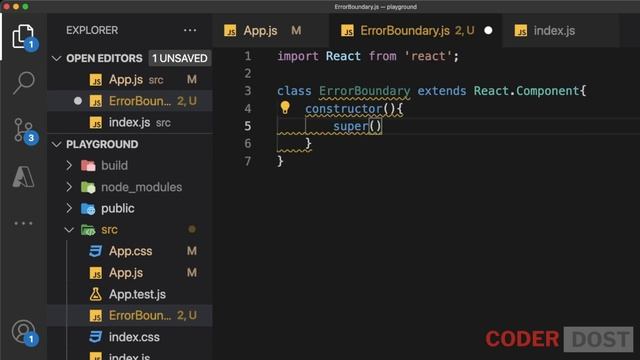The height and width of the screenshot is (360, 640).
Task: Open App.css in src folder
Action: tap(130, 251)
